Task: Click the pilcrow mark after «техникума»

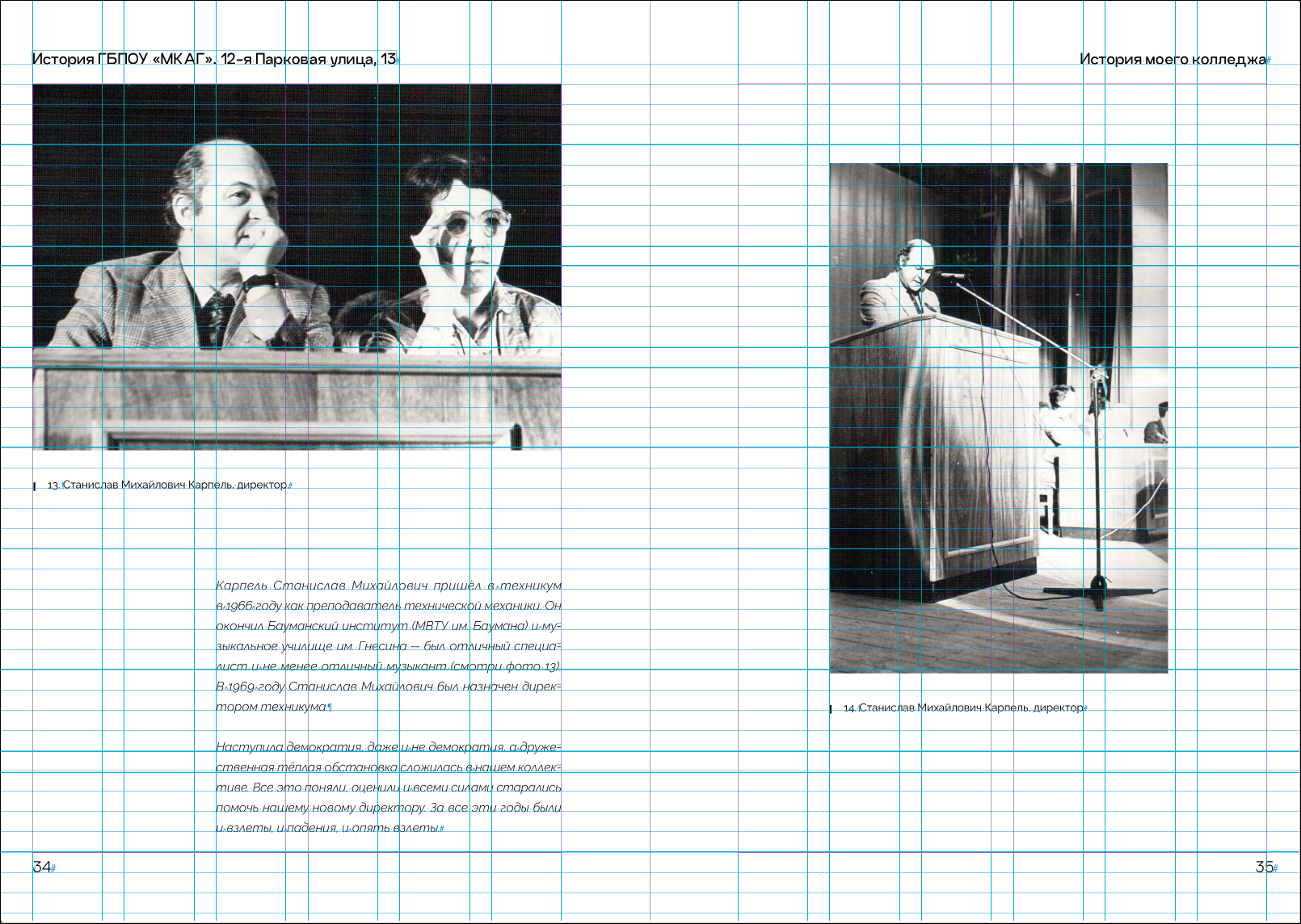Action: [330, 708]
